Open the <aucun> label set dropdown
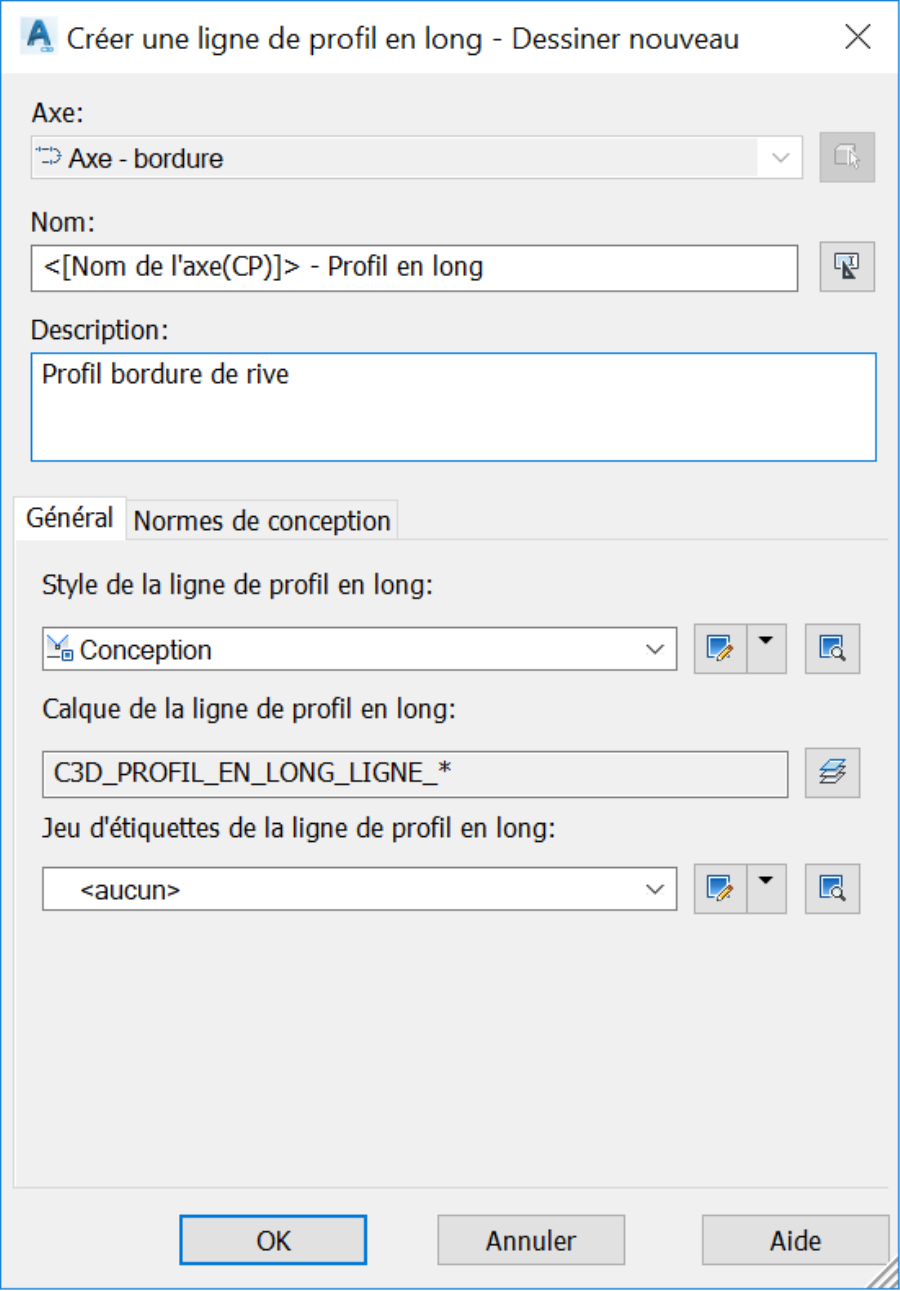Screen dimensions: 900x1291 click(x=360, y=888)
